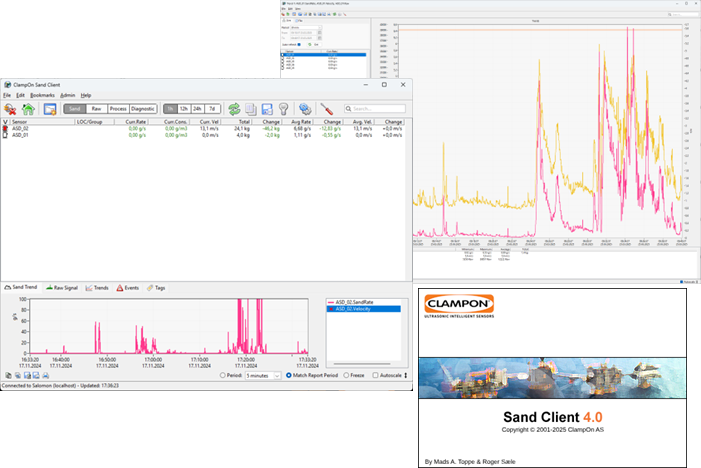701x468 pixels.
Task: Select the 24h time range button
Action: (x=198, y=109)
